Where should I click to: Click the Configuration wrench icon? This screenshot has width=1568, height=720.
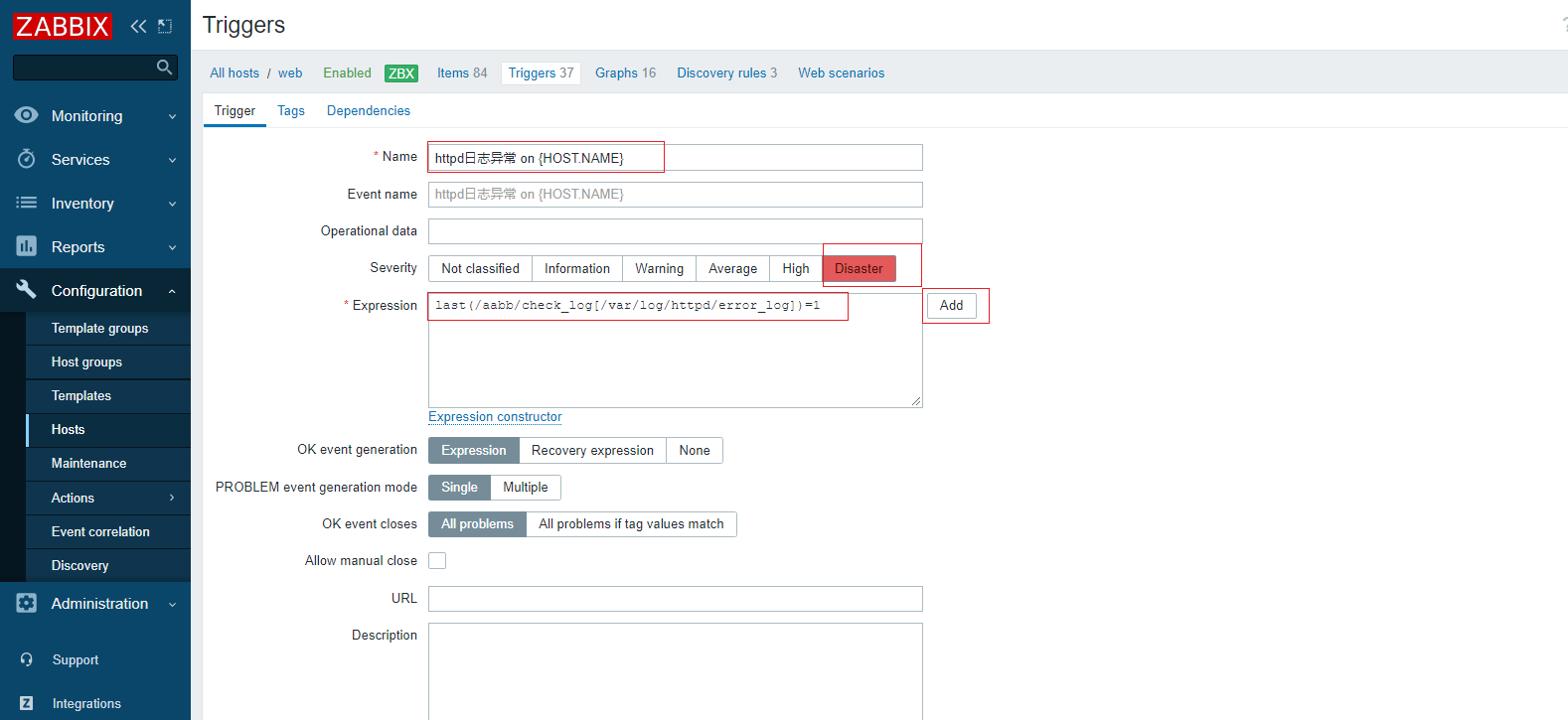[x=27, y=289]
